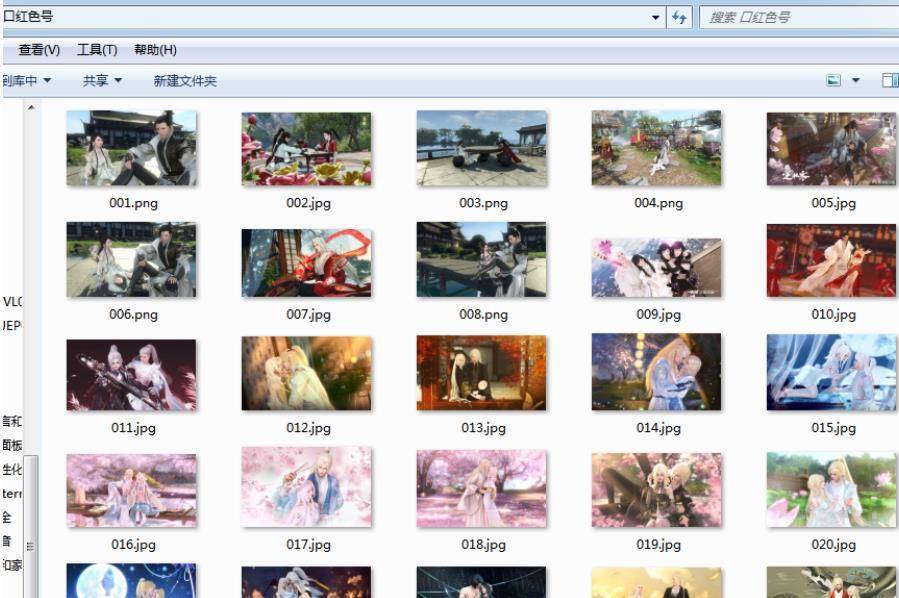Viewport: 899px width, 598px height.
Task: Open the 工具(T) menu
Action: click(x=97, y=50)
